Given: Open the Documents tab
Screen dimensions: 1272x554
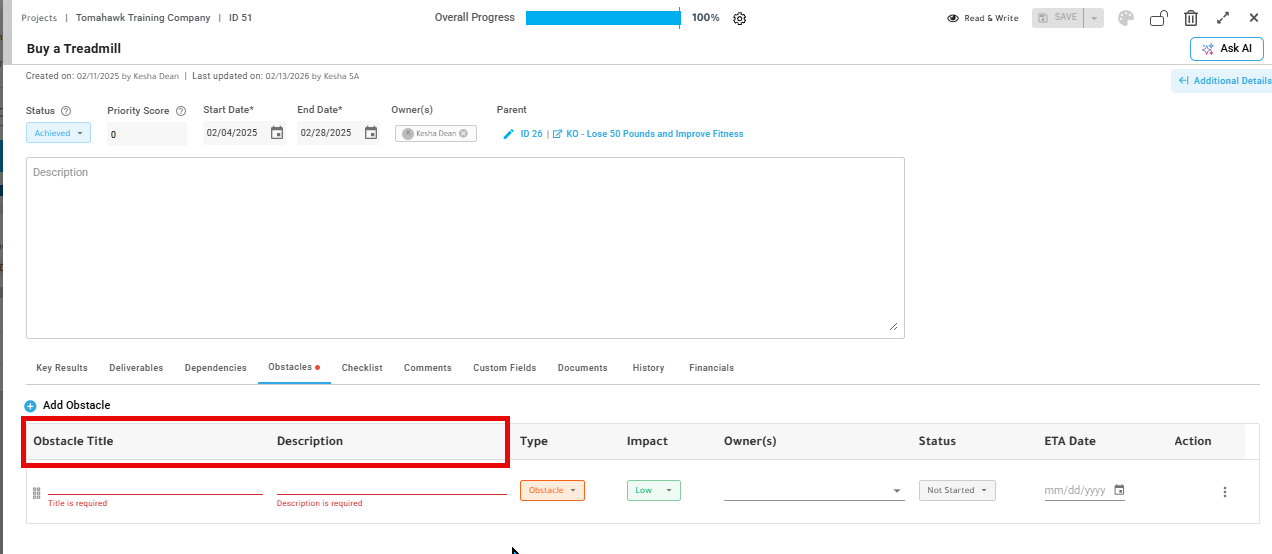Looking at the screenshot, I should (x=583, y=368).
